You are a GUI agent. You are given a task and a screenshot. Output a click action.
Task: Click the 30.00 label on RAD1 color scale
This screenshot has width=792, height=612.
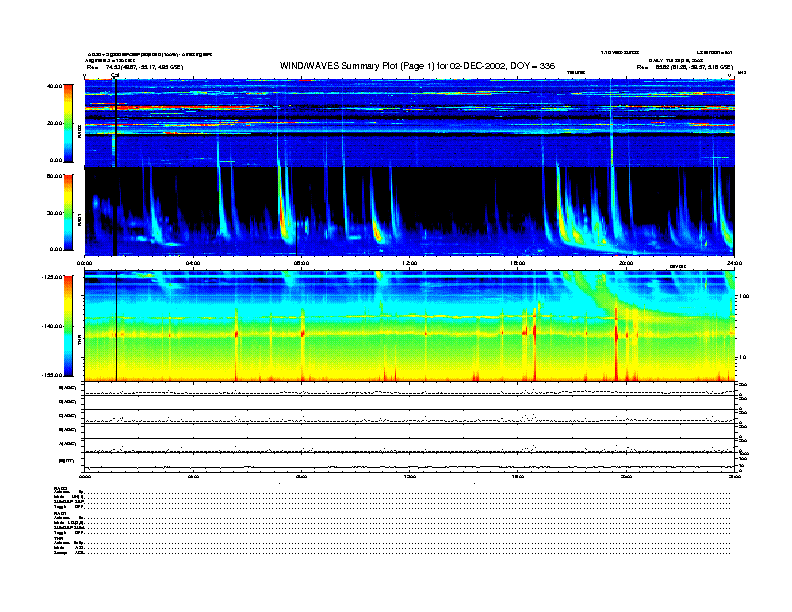pyautogui.click(x=54, y=213)
